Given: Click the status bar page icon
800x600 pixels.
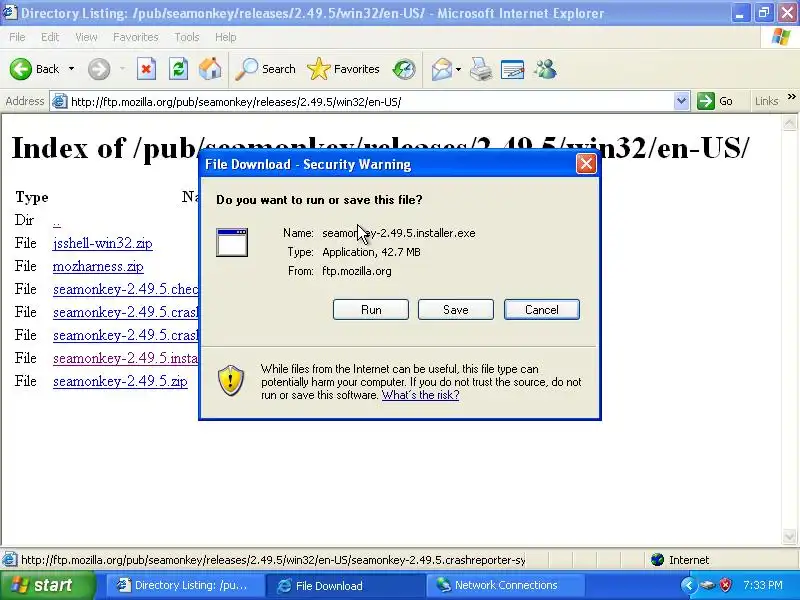Looking at the screenshot, I should [9, 560].
